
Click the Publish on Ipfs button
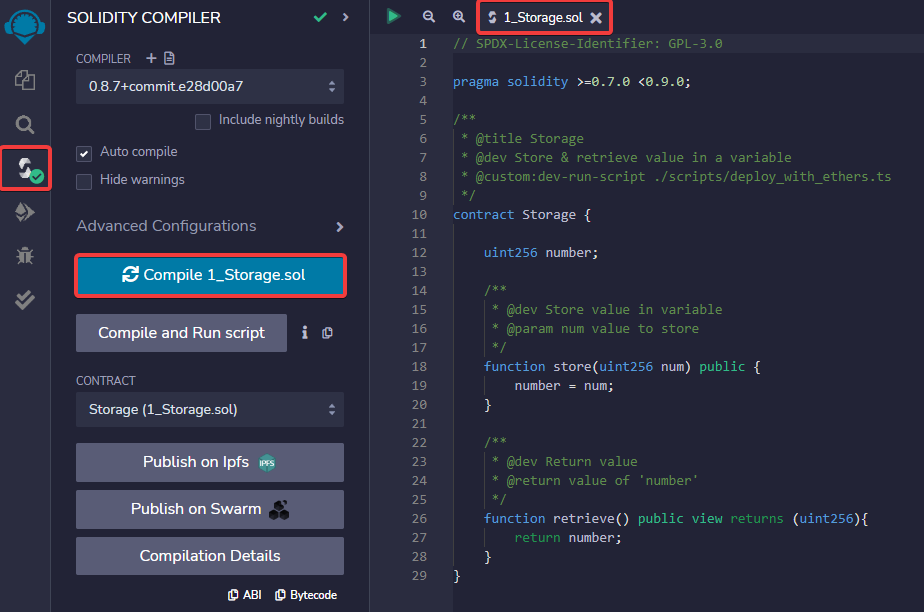[x=210, y=462]
